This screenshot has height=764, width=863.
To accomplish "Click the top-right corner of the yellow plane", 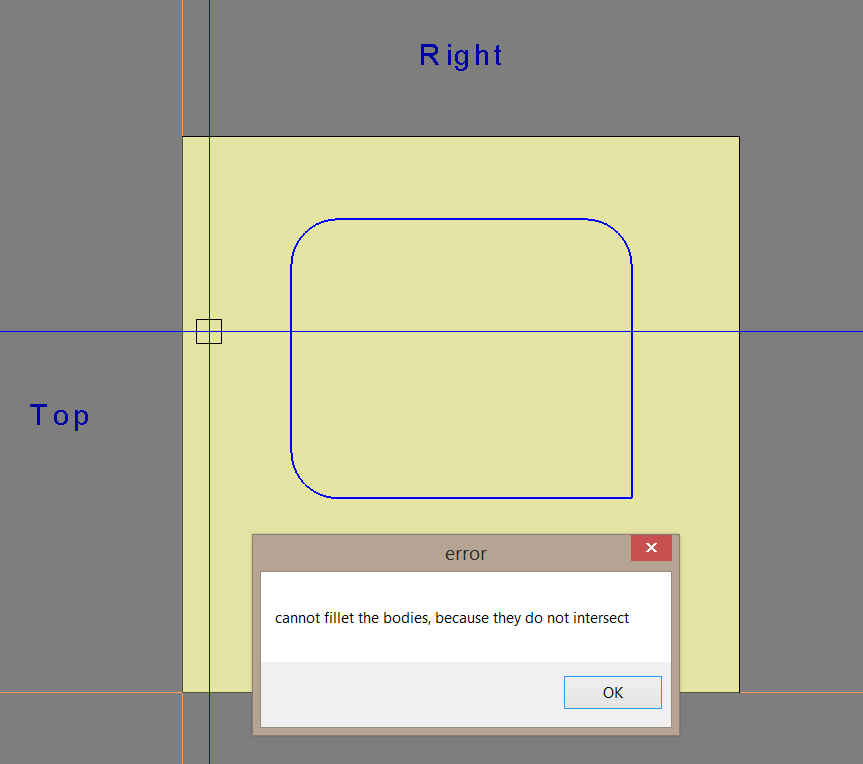I will point(738,137).
